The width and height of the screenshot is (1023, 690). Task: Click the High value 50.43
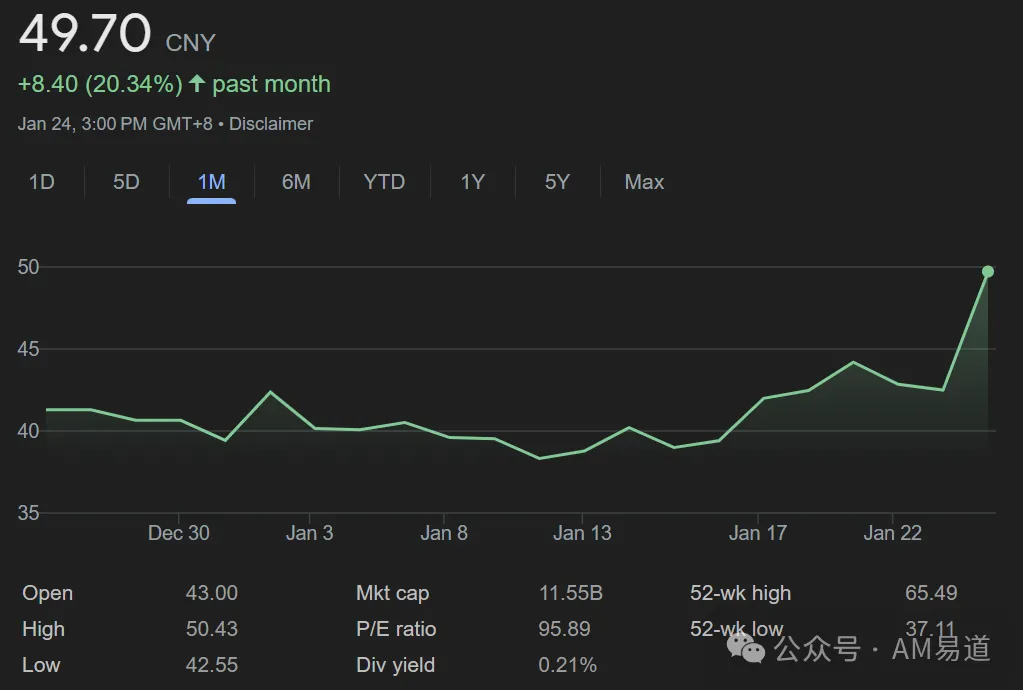tap(211, 629)
